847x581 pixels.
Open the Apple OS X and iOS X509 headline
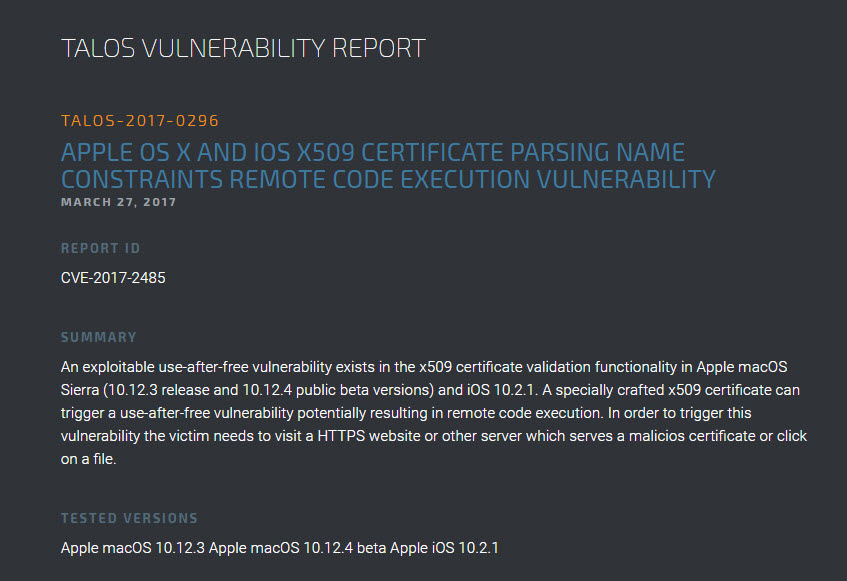(373, 153)
